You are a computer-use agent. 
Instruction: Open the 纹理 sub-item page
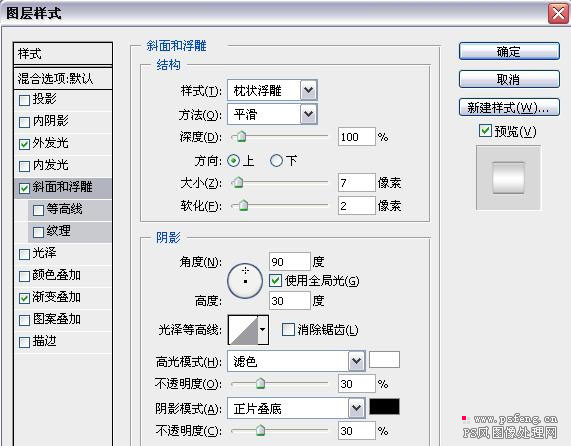tap(58, 231)
